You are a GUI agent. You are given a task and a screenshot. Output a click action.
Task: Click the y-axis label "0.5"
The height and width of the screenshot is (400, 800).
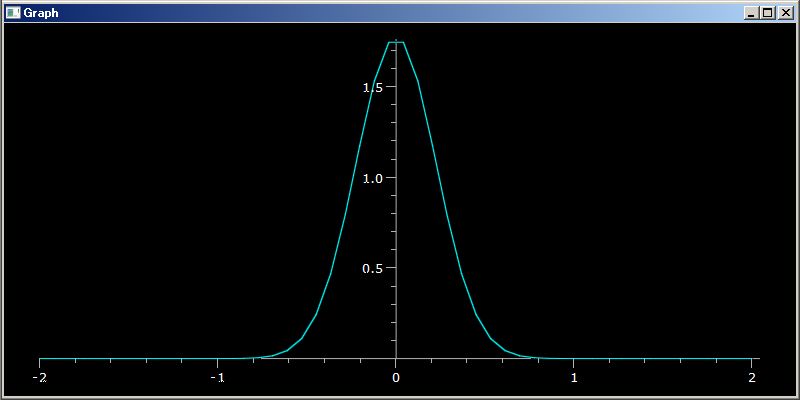(x=372, y=268)
